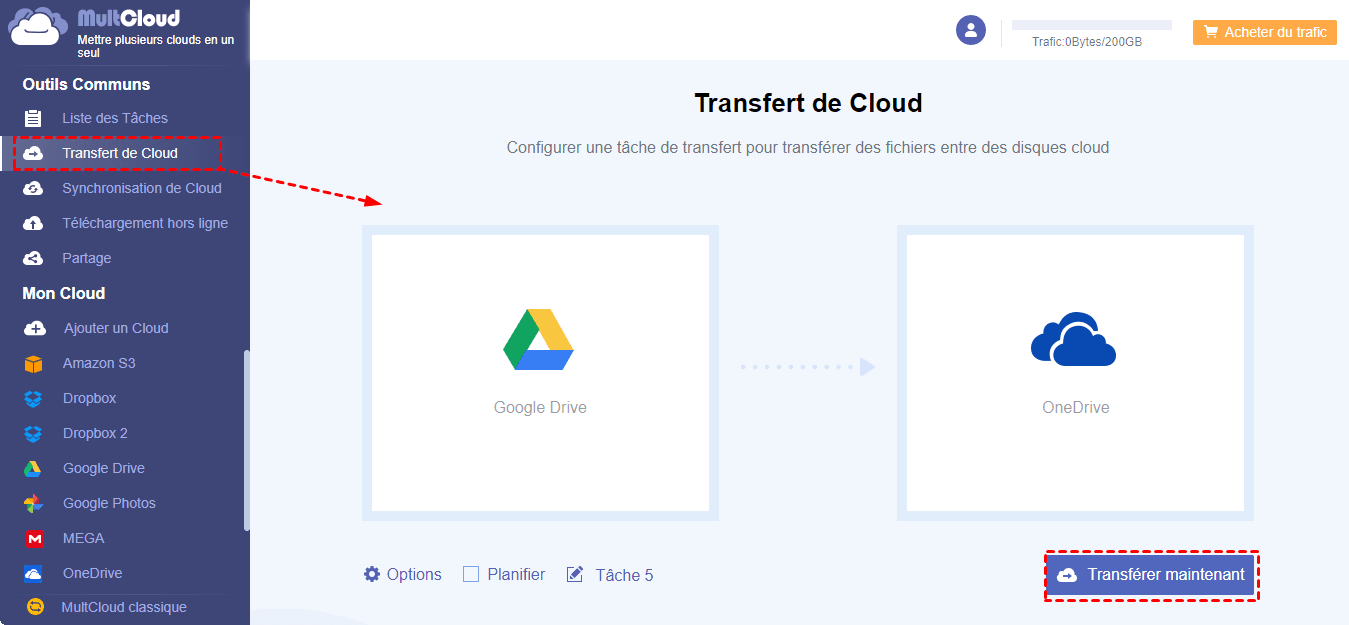
Task: Open the Partage menu item
Action: coord(87,258)
